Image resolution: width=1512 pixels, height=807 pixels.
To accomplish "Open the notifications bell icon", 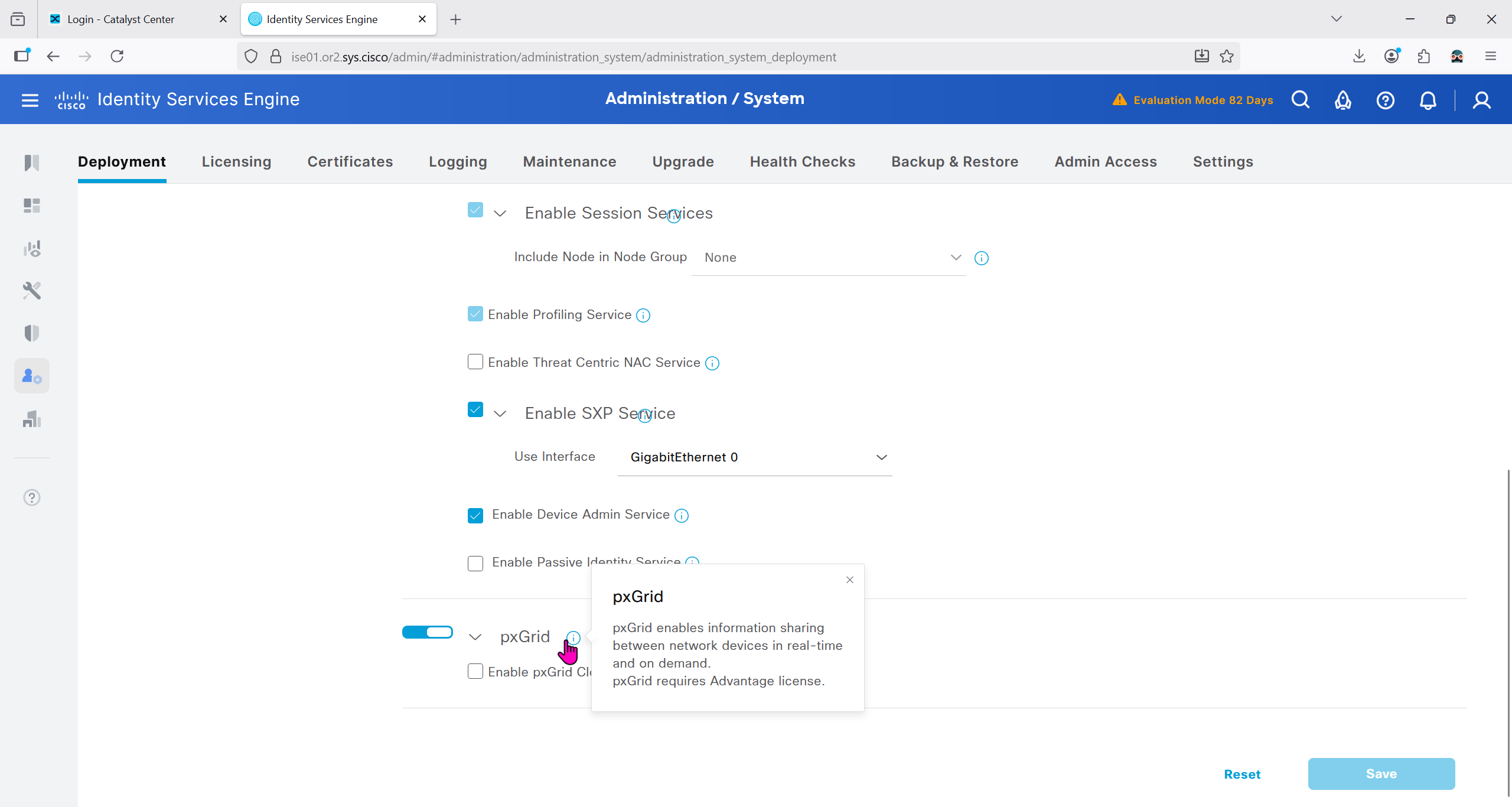I will (1428, 100).
